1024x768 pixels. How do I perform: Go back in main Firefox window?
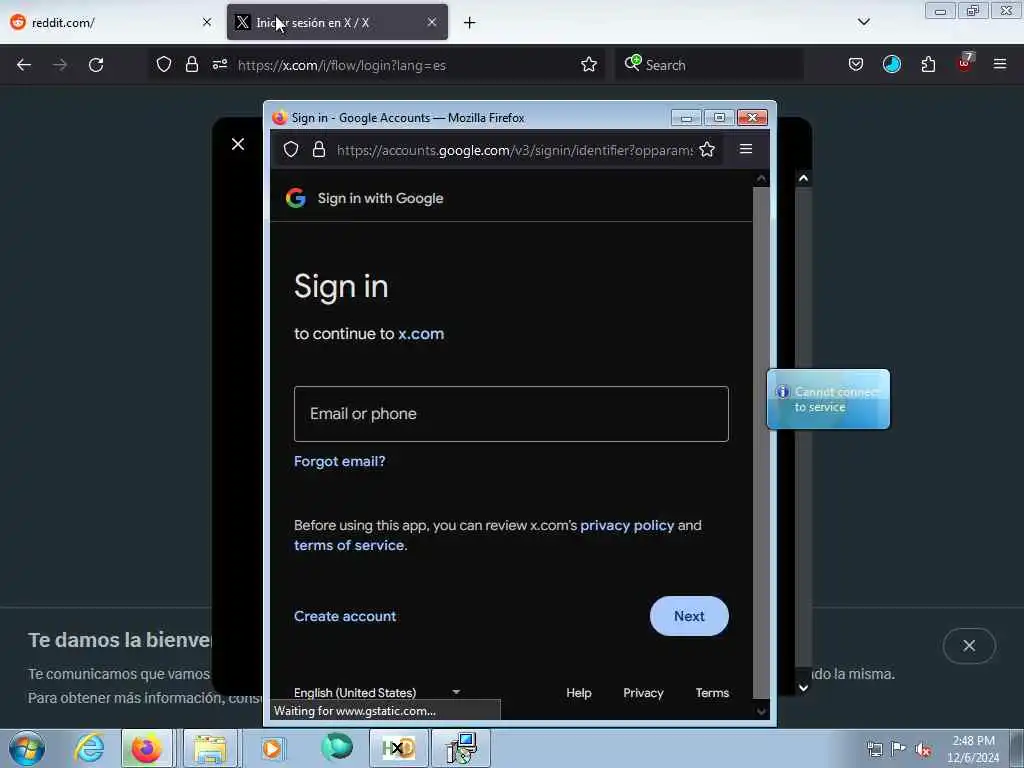tap(24, 65)
